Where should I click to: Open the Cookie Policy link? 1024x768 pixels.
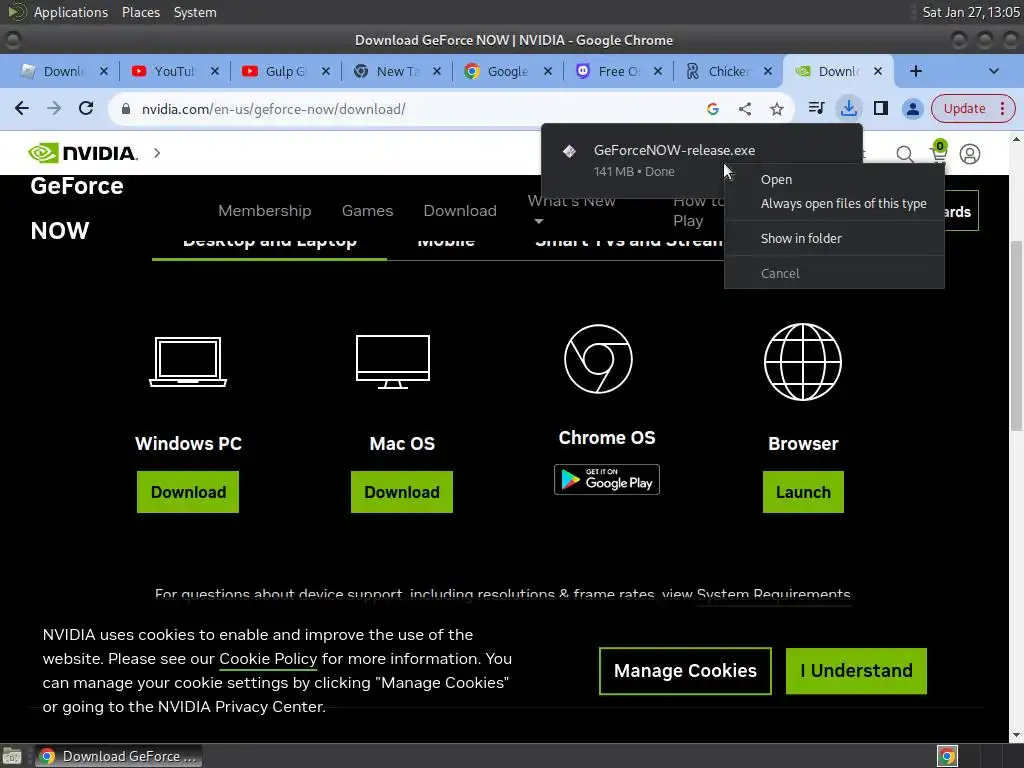pos(268,659)
